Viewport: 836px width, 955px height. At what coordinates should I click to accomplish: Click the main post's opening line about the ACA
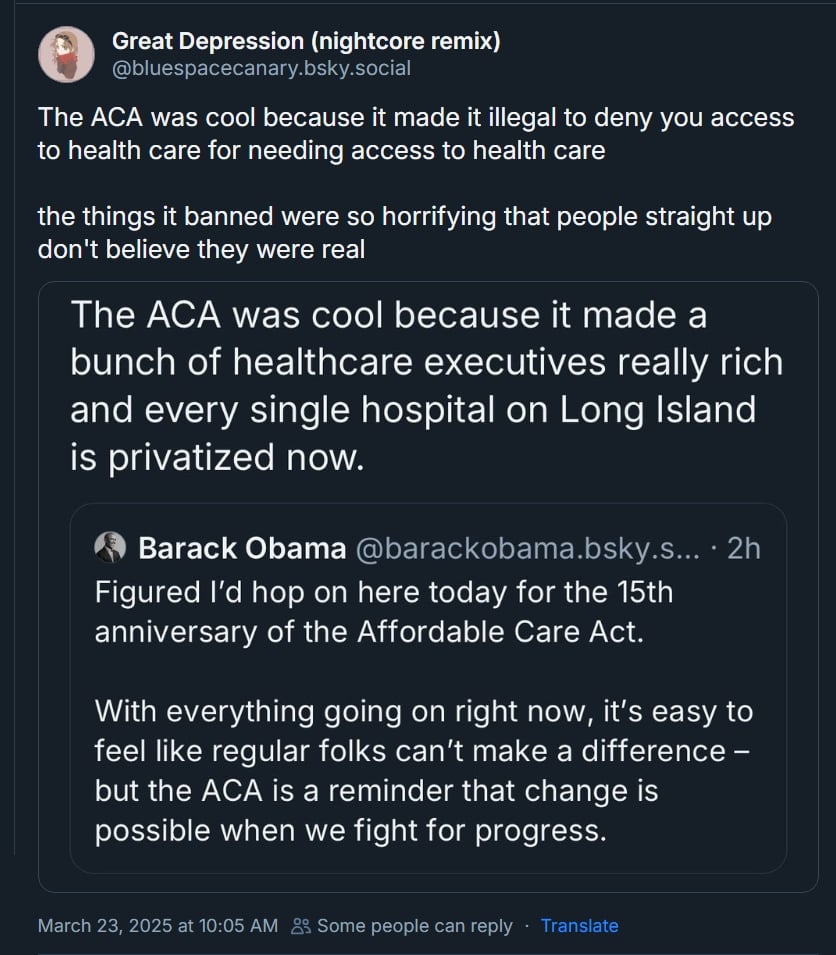click(416, 118)
